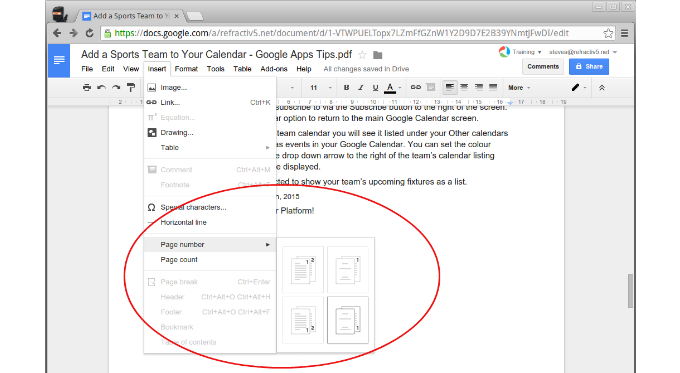Click the redo arrow icon
This screenshot has height=373, width=680.
coord(116,88)
